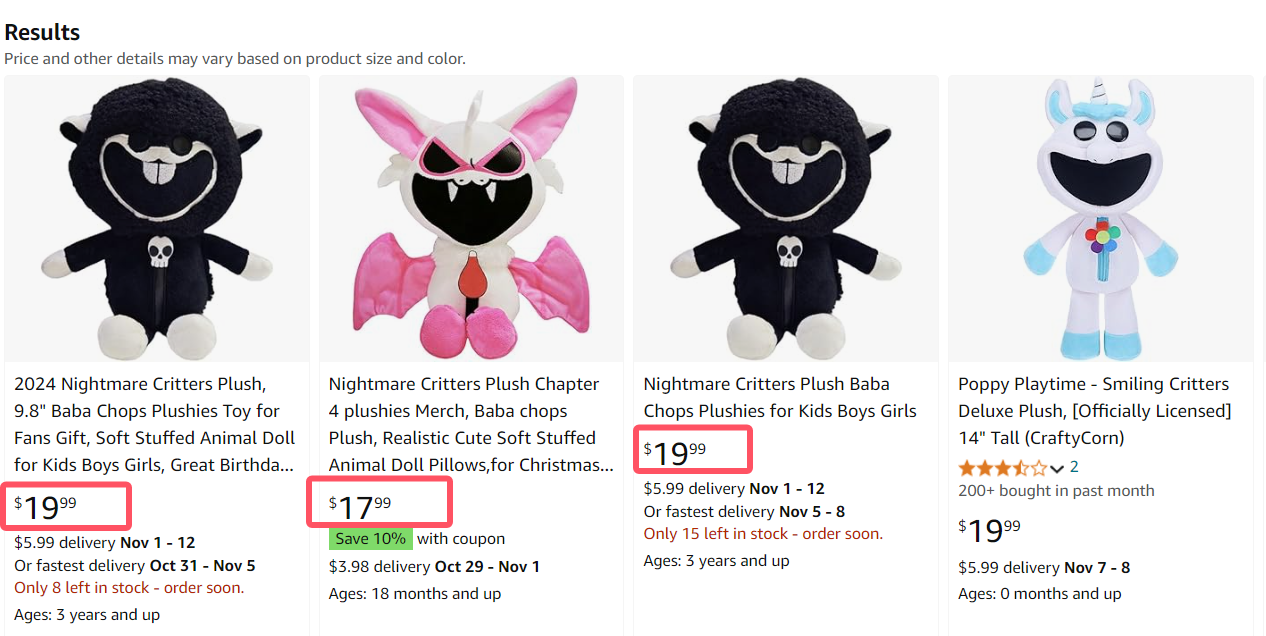Click the CraftyCorn plush $19.99 price

click(989, 530)
